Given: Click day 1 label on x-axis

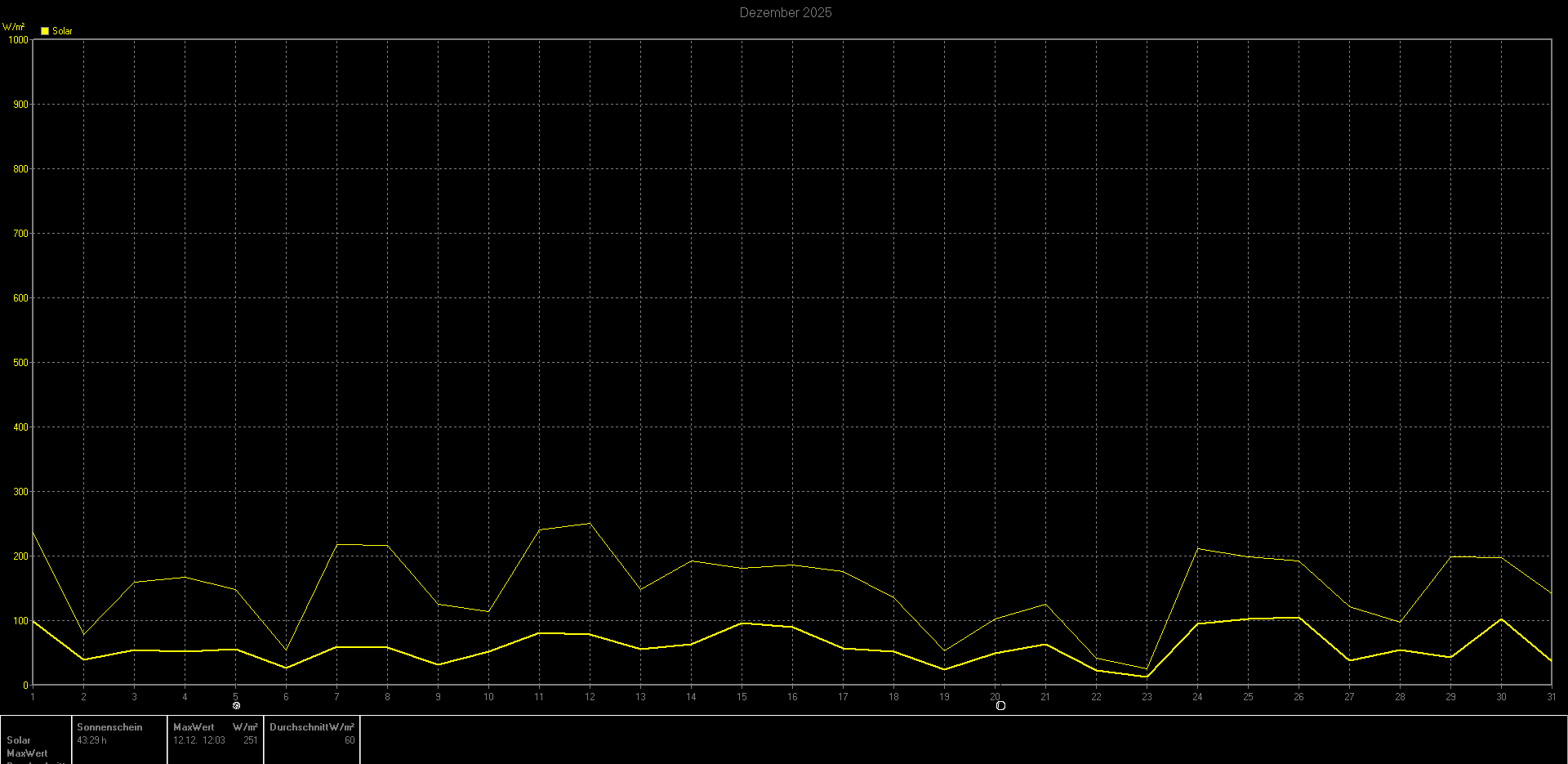Looking at the screenshot, I should tap(33, 697).
